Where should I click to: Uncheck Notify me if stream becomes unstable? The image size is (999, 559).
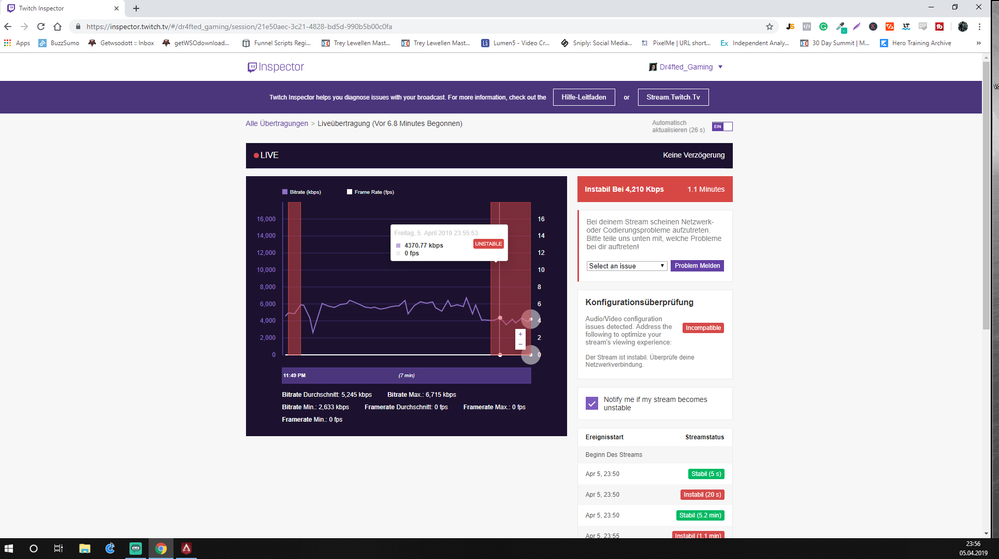(x=592, y=403)
